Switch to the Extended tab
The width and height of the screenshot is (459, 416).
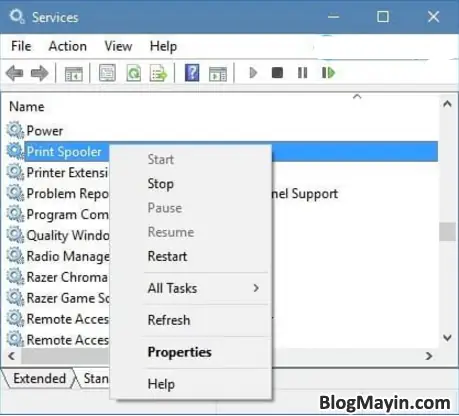39,379
